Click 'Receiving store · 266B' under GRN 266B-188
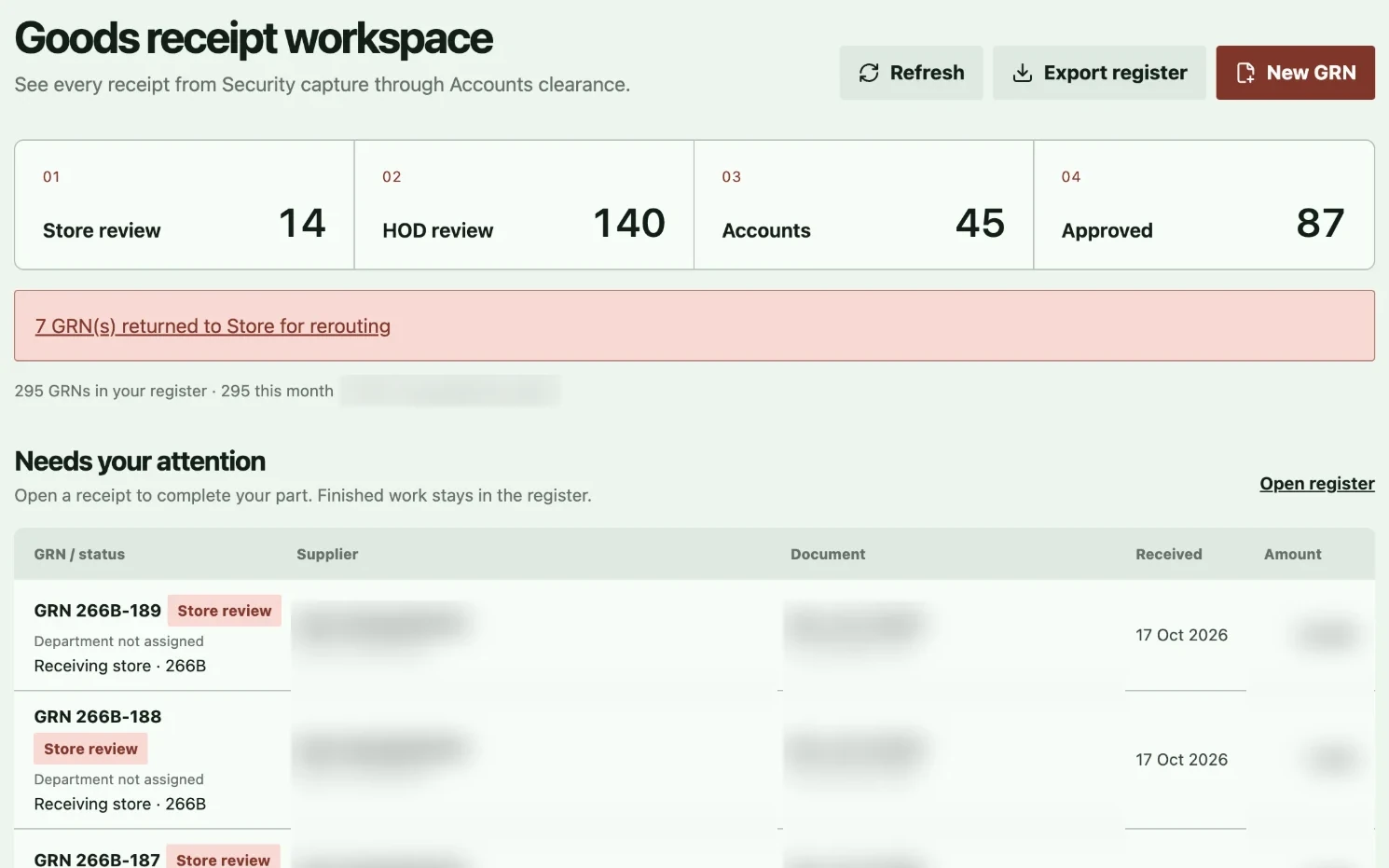 120,804
